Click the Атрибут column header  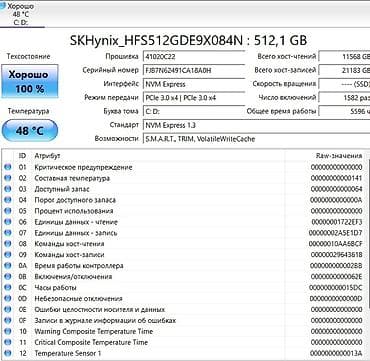(x=47, y=156)
